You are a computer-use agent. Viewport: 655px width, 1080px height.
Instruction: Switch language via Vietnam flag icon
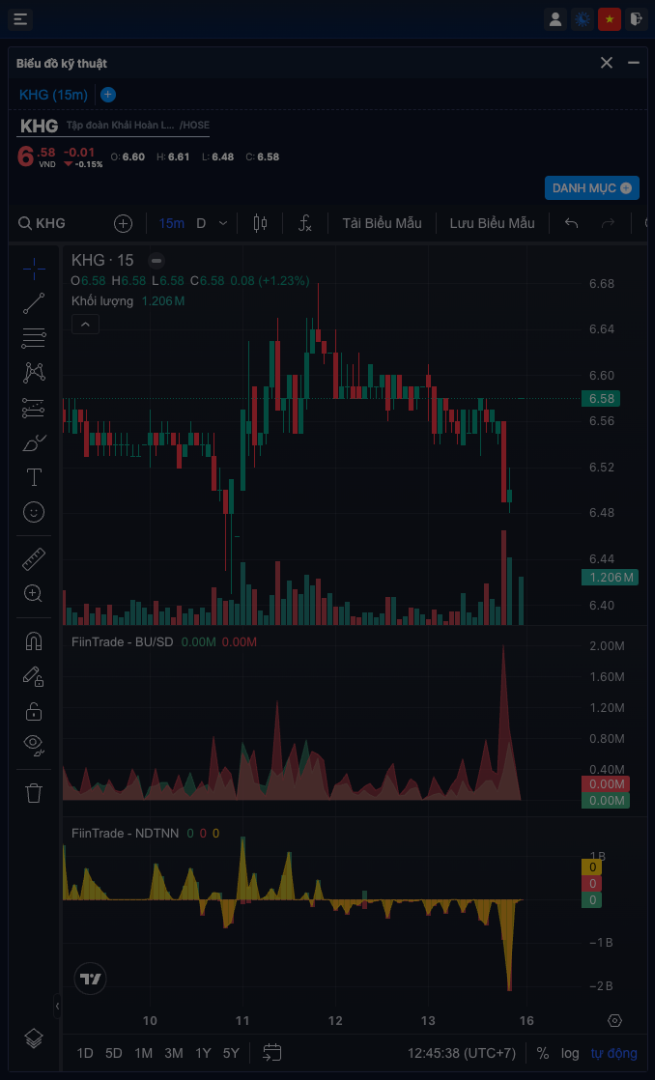(610, 19)
